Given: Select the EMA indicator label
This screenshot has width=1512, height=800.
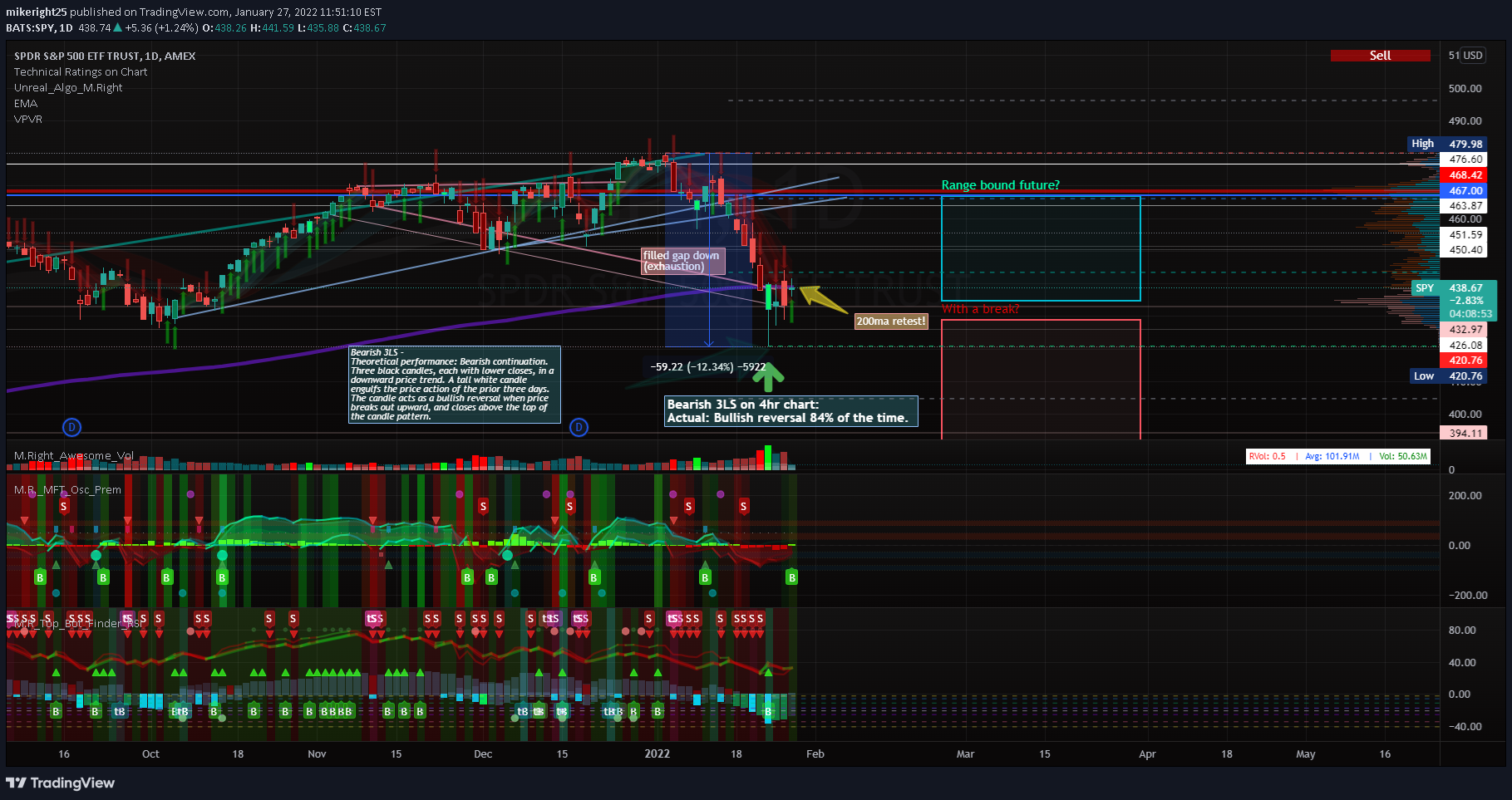Looking at the screenshot, I should click(26, 104).
